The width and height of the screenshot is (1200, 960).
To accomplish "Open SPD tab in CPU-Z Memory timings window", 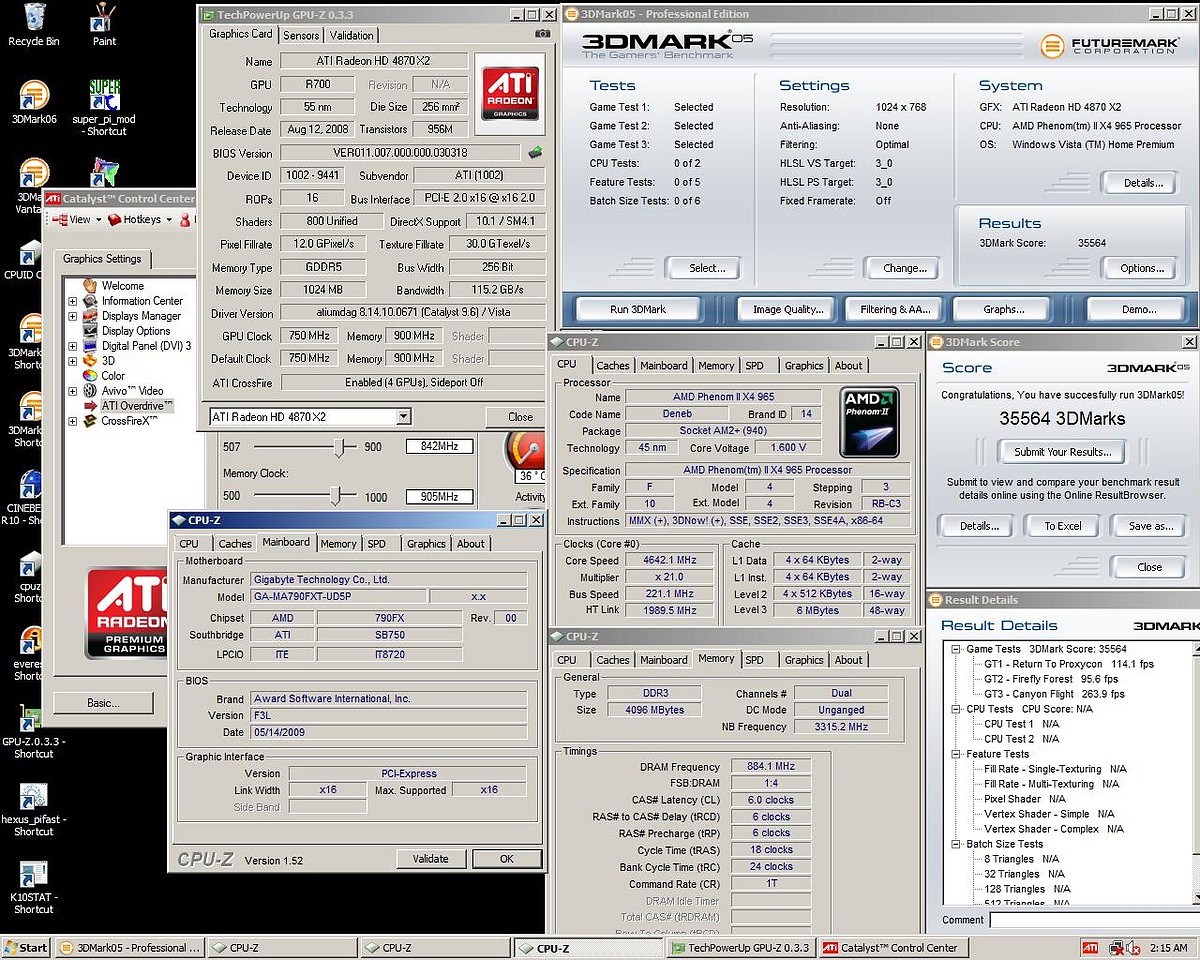I will 754,660.
